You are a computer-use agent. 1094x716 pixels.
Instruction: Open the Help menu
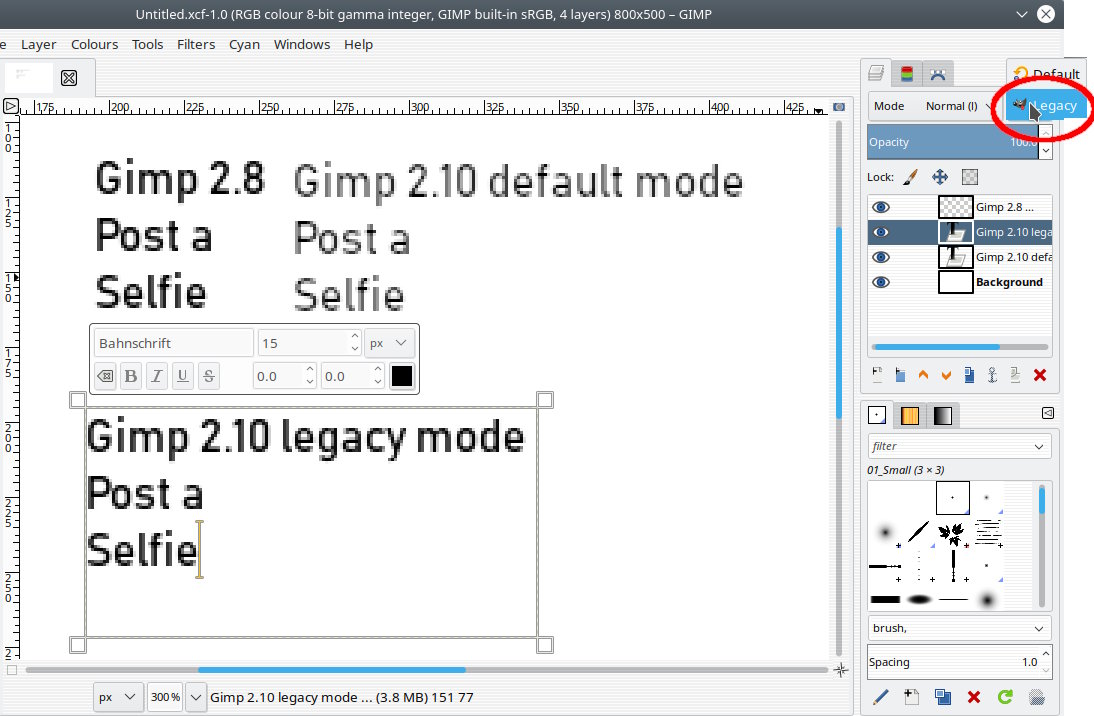click(359, 45)
